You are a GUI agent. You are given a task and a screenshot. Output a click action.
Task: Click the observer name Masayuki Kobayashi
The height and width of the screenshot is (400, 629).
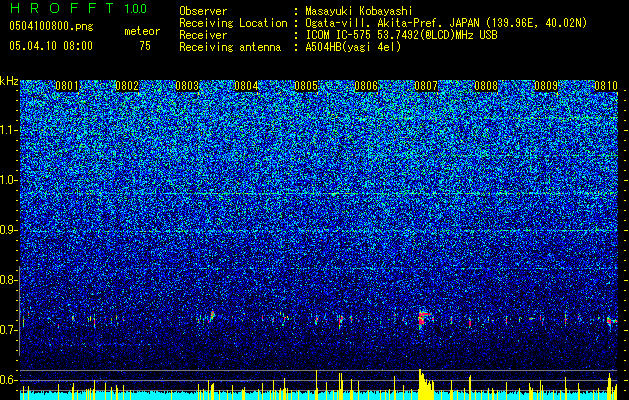point(359,11)
